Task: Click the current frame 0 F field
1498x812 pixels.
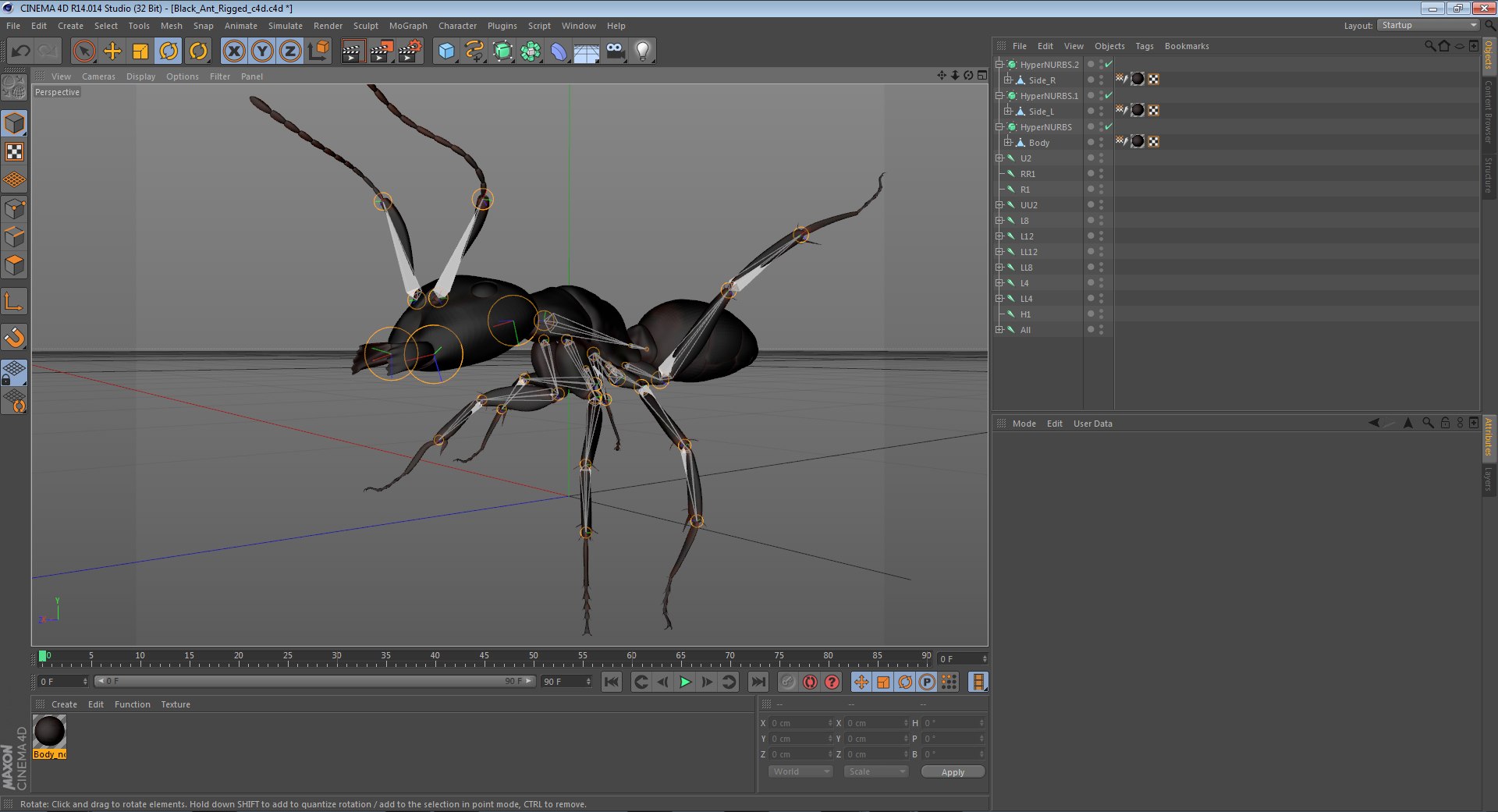Action: [x=963, y=659]
